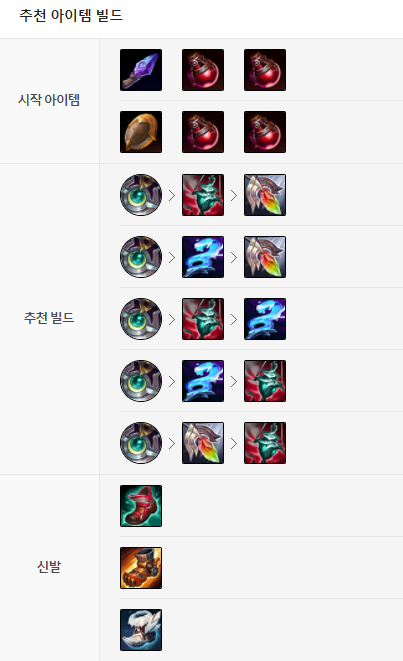Viewport: 403px width, 661px height.
Task: Click the 추천 아이템 빌드 heading
Action: 71,16
